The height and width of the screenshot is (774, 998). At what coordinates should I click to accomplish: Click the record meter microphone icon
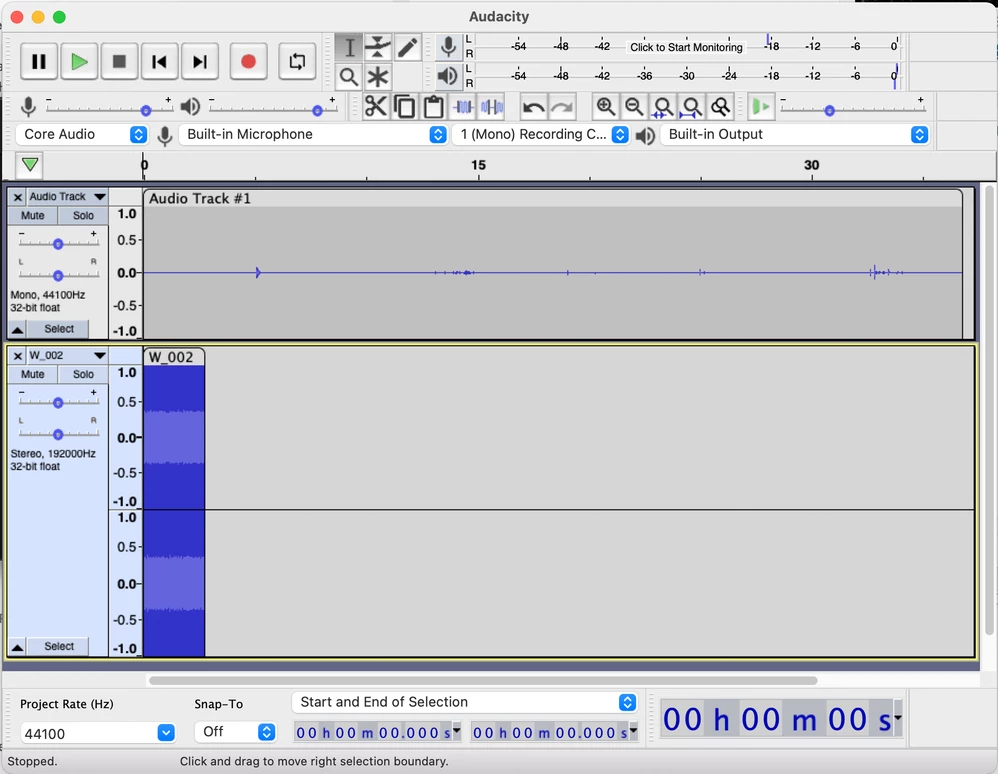[x=448, y=47]
